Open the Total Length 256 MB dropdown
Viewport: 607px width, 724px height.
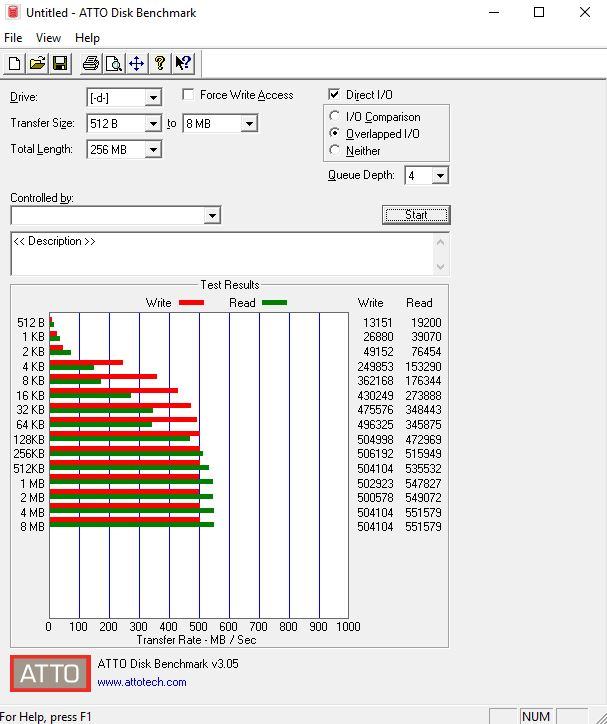coord(153,150)
